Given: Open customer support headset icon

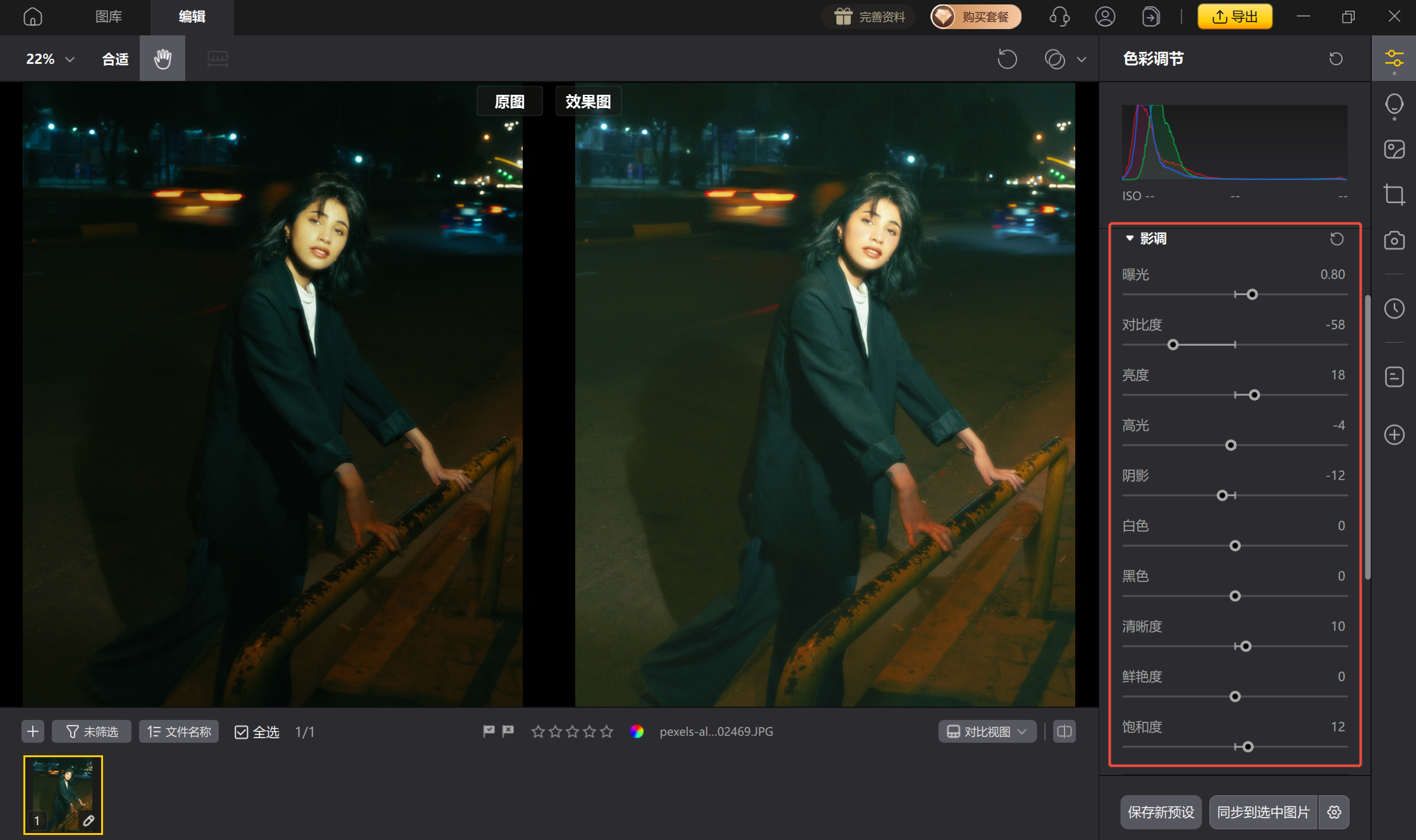Looking at the screenshot, I should click(x=1059, y=16).
